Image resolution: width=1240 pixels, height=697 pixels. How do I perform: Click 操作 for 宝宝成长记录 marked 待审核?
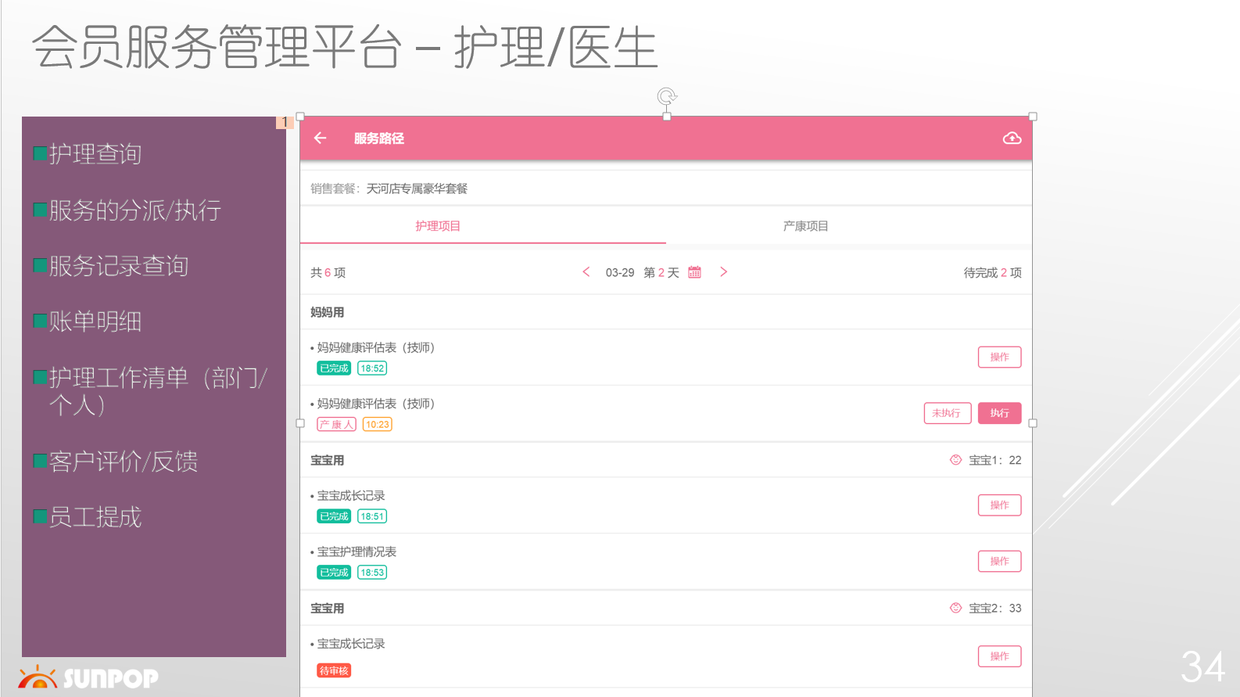[x=999, y=656]
